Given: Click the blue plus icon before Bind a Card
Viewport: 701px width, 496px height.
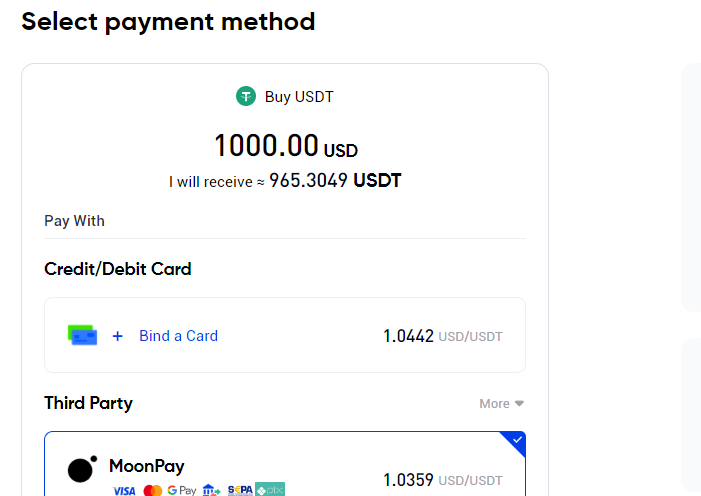Looking at the screenshot, I should [118, 336].
